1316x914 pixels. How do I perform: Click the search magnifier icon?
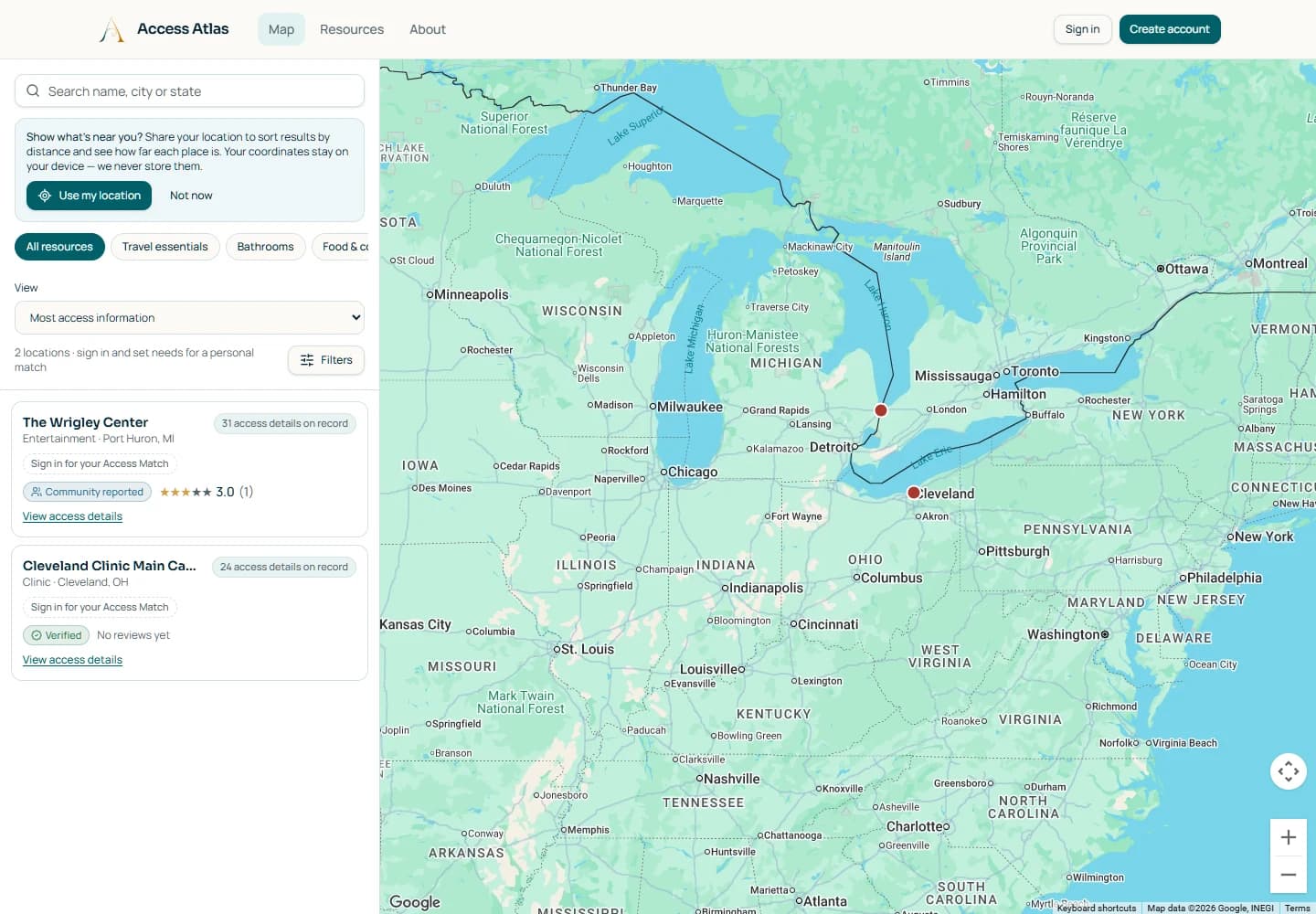click(33, 91)
